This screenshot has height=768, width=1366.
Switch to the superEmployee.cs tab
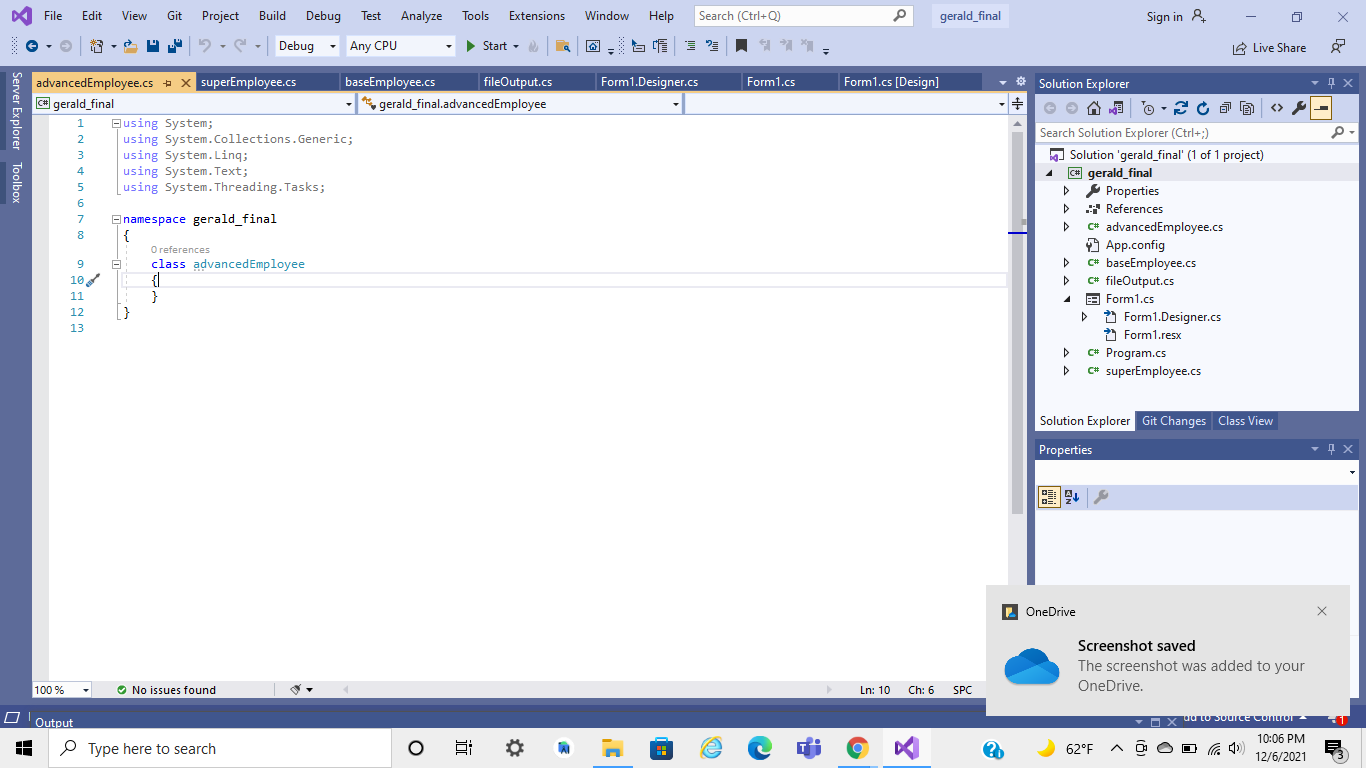[250, 81]
